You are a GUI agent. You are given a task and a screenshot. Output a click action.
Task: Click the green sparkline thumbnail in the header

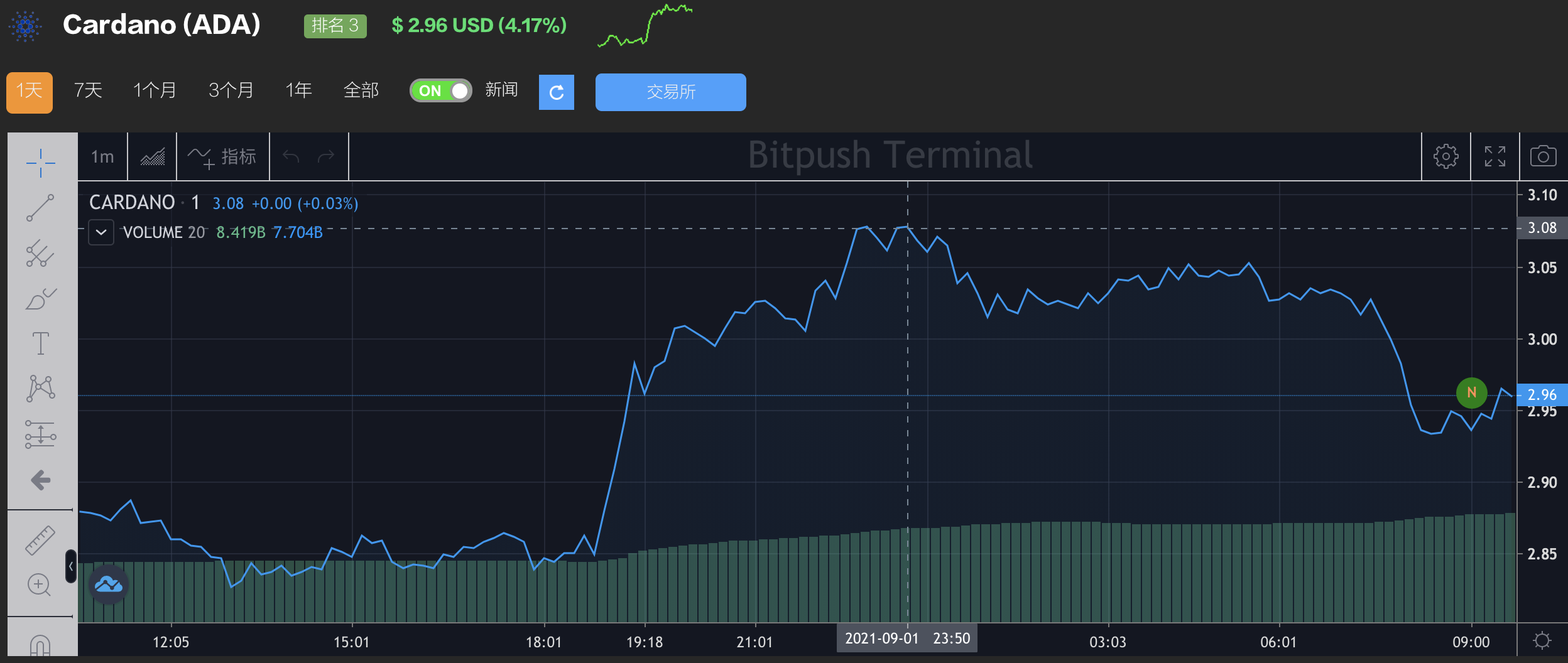coord(645,26)
